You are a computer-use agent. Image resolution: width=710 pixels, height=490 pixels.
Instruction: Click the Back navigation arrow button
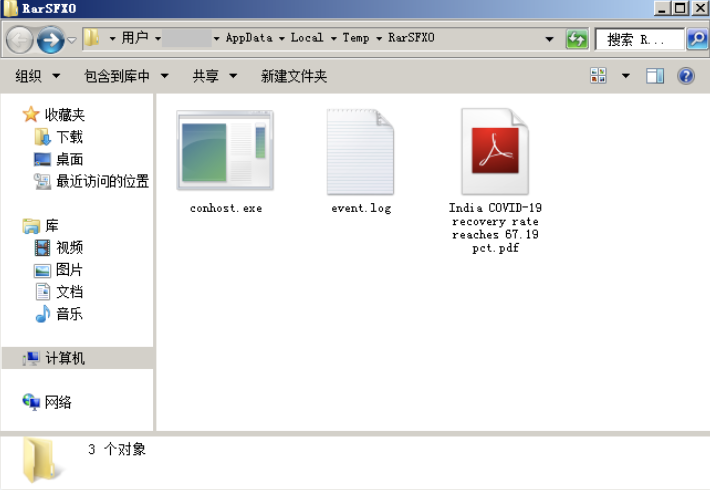[19, 39]
